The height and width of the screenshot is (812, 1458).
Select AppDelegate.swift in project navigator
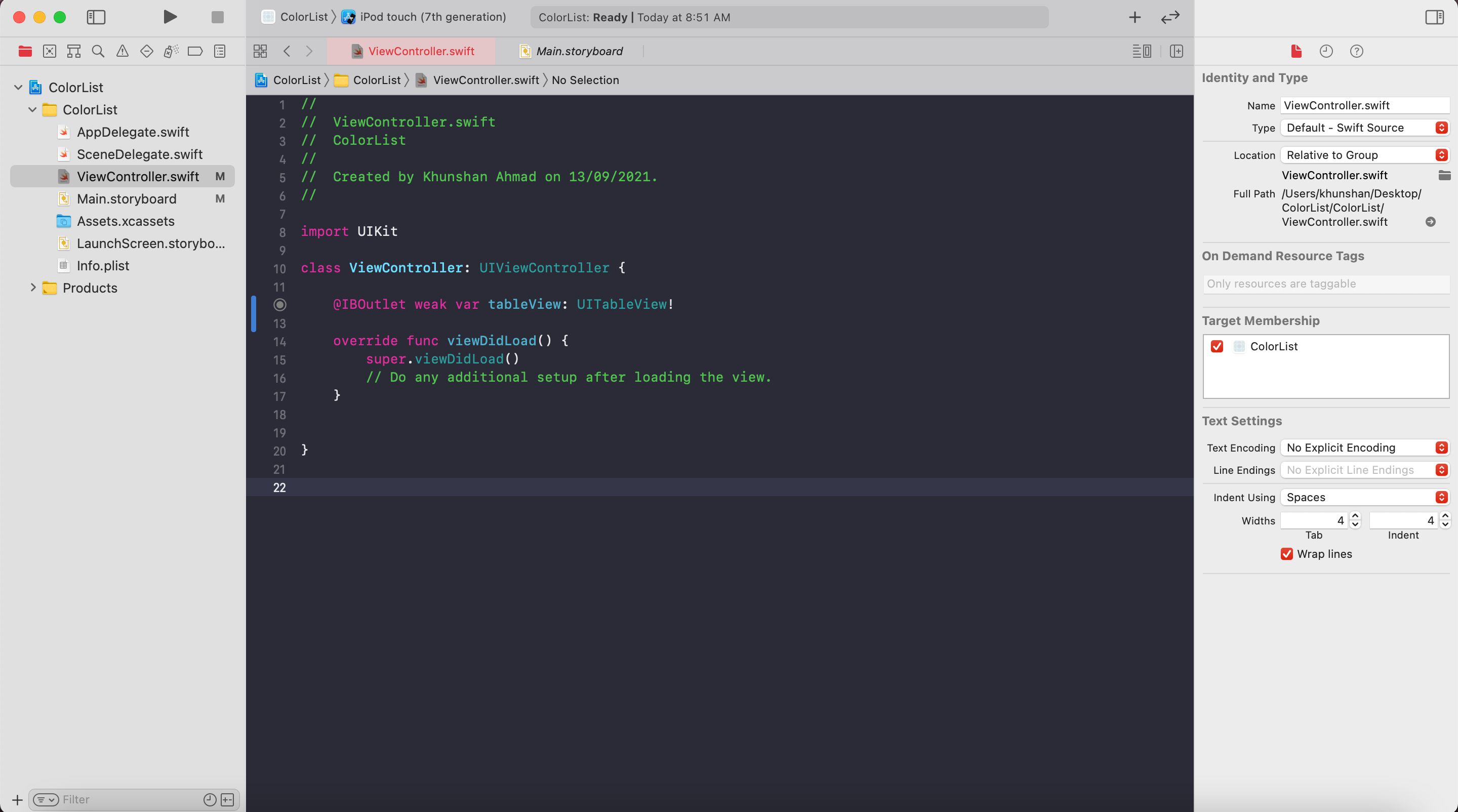pyautogui.click(x=133, y=132)
